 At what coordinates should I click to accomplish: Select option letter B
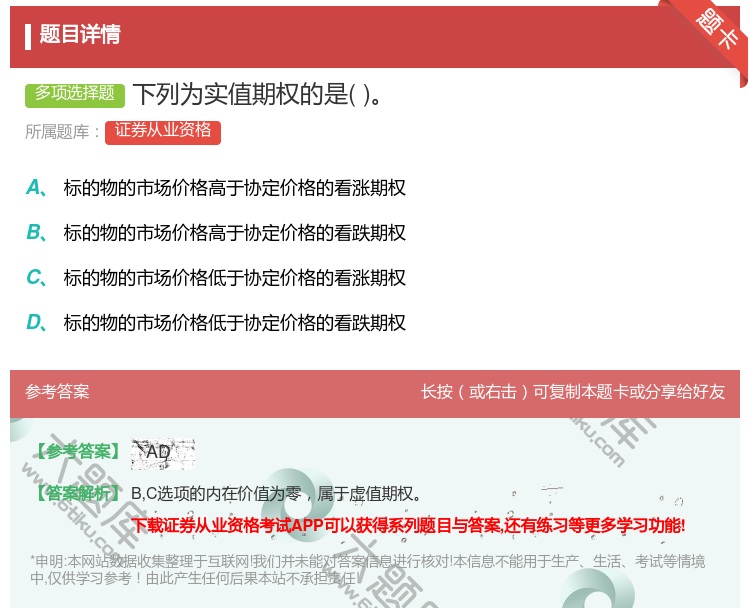pyautogui.click(x=35, y=232)
